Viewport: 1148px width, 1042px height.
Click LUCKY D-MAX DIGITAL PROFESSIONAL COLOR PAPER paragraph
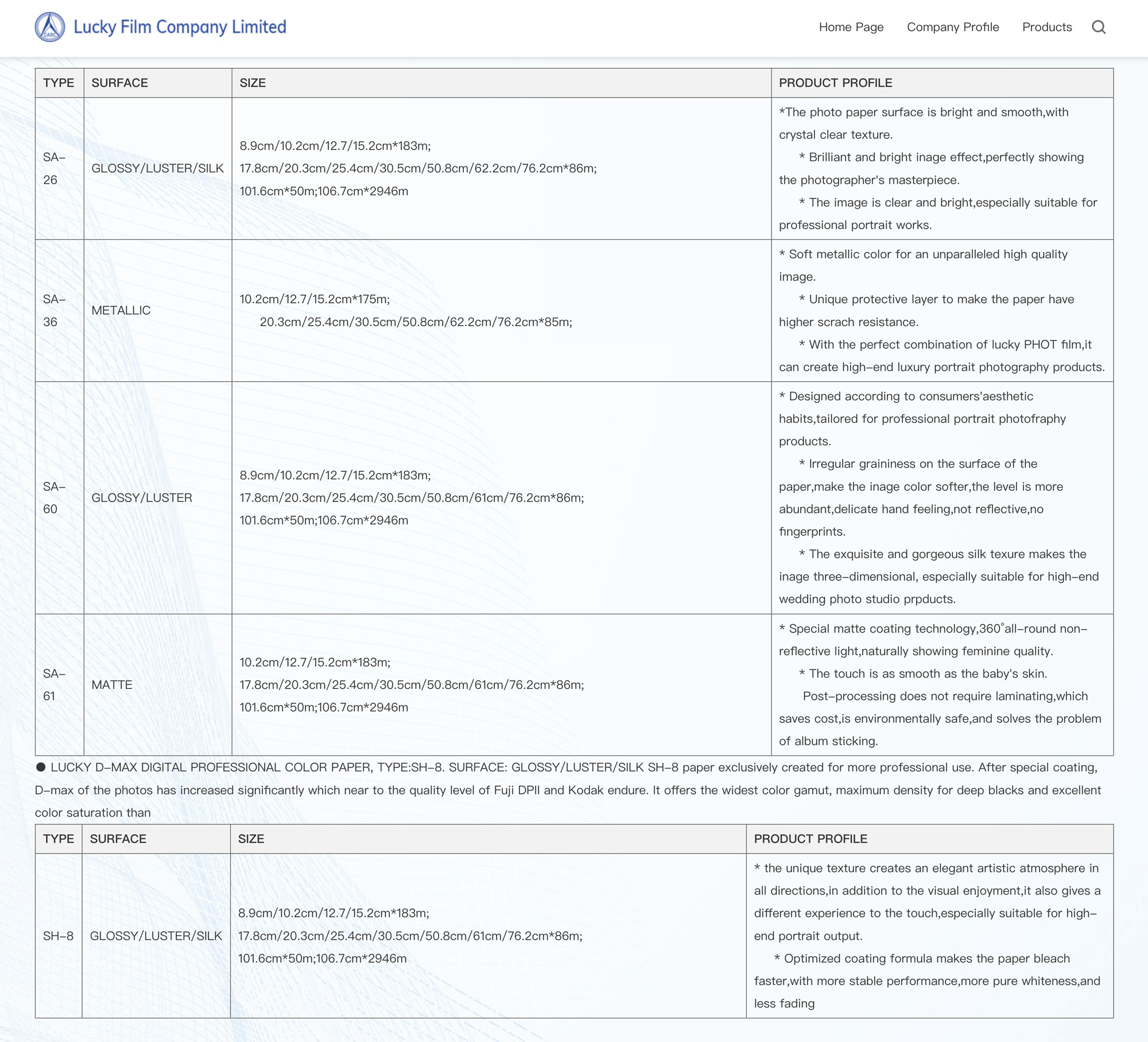[x=568, y=790]
